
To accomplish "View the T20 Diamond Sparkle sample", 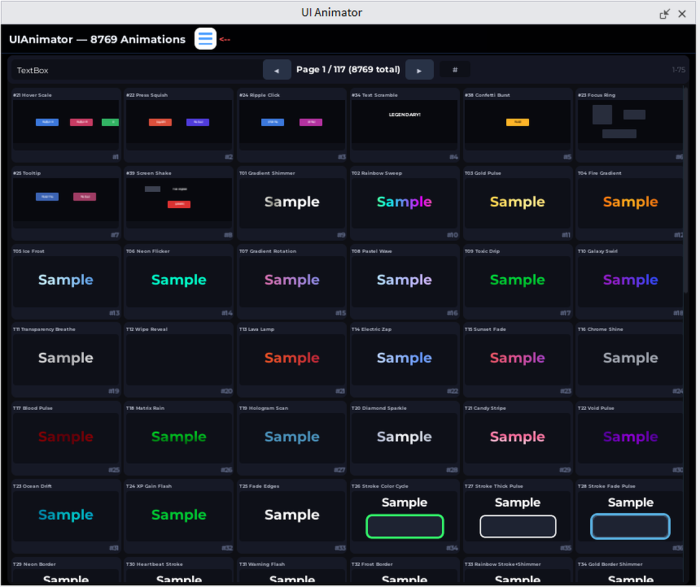I will (404, 437).
